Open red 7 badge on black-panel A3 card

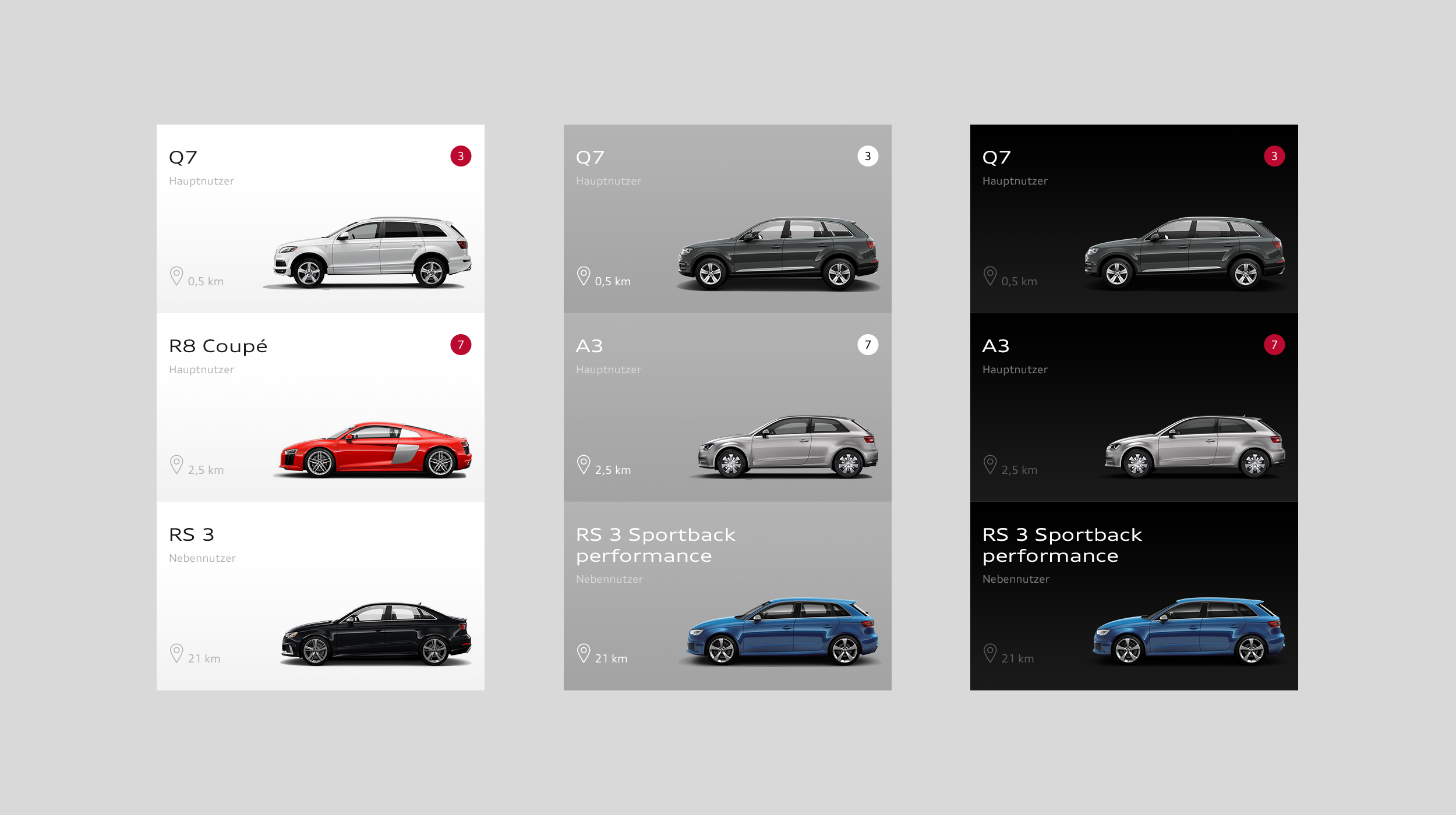[1274, 345]
